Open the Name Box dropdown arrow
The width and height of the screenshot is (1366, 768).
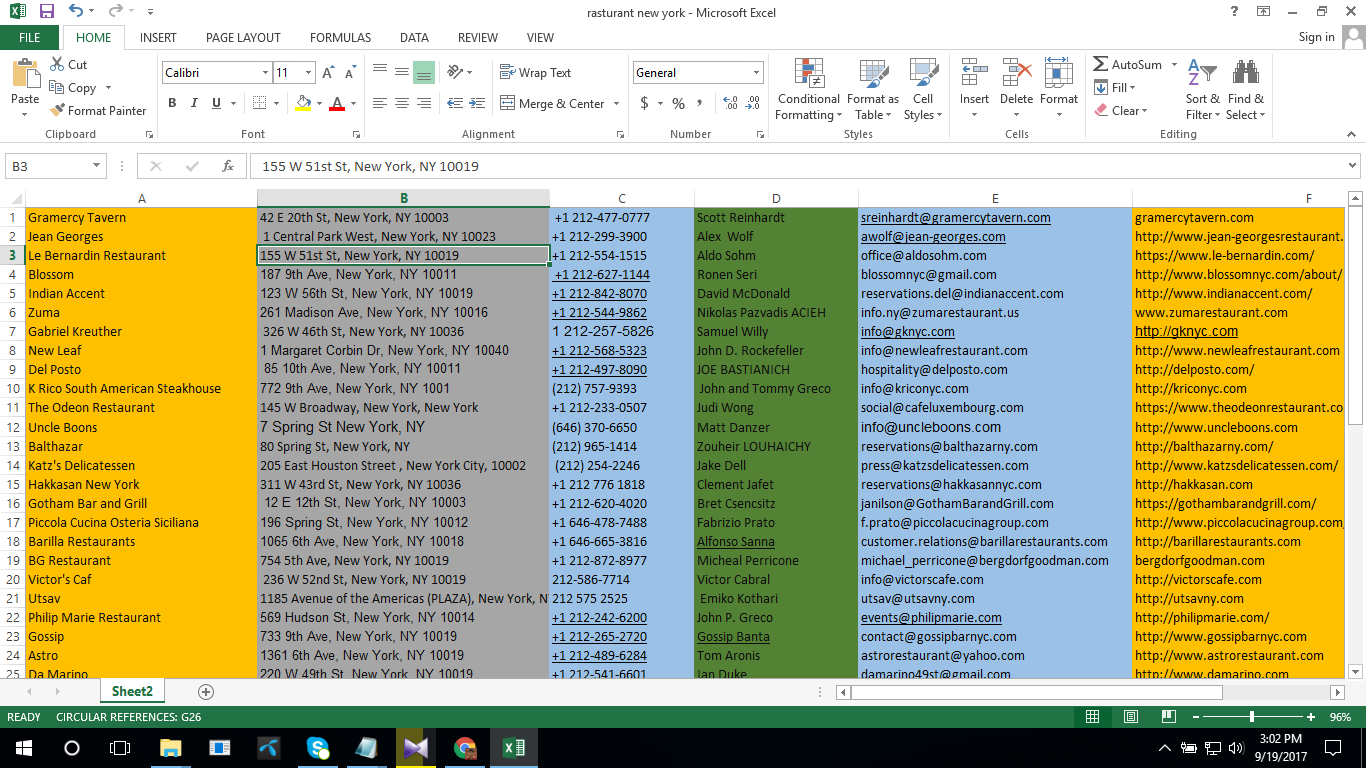click(97, 167)
